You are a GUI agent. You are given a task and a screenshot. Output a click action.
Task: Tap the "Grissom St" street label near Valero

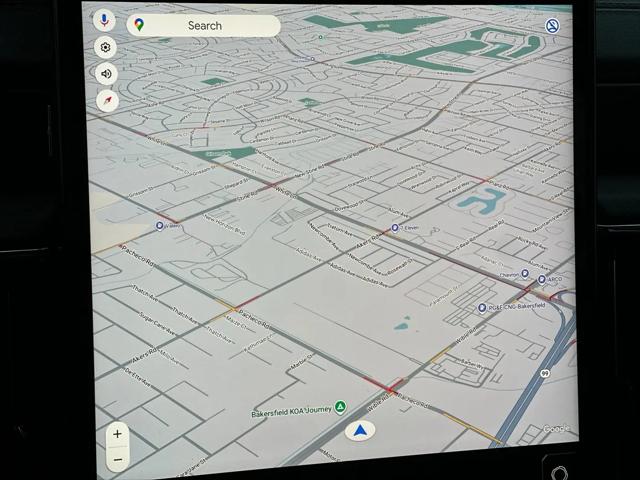pos(141,192)
